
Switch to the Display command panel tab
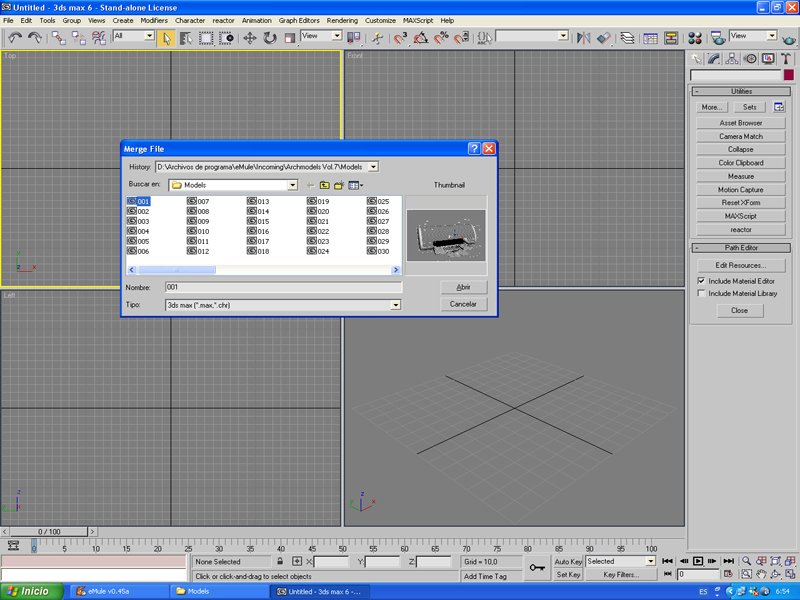tap(768, 59)
